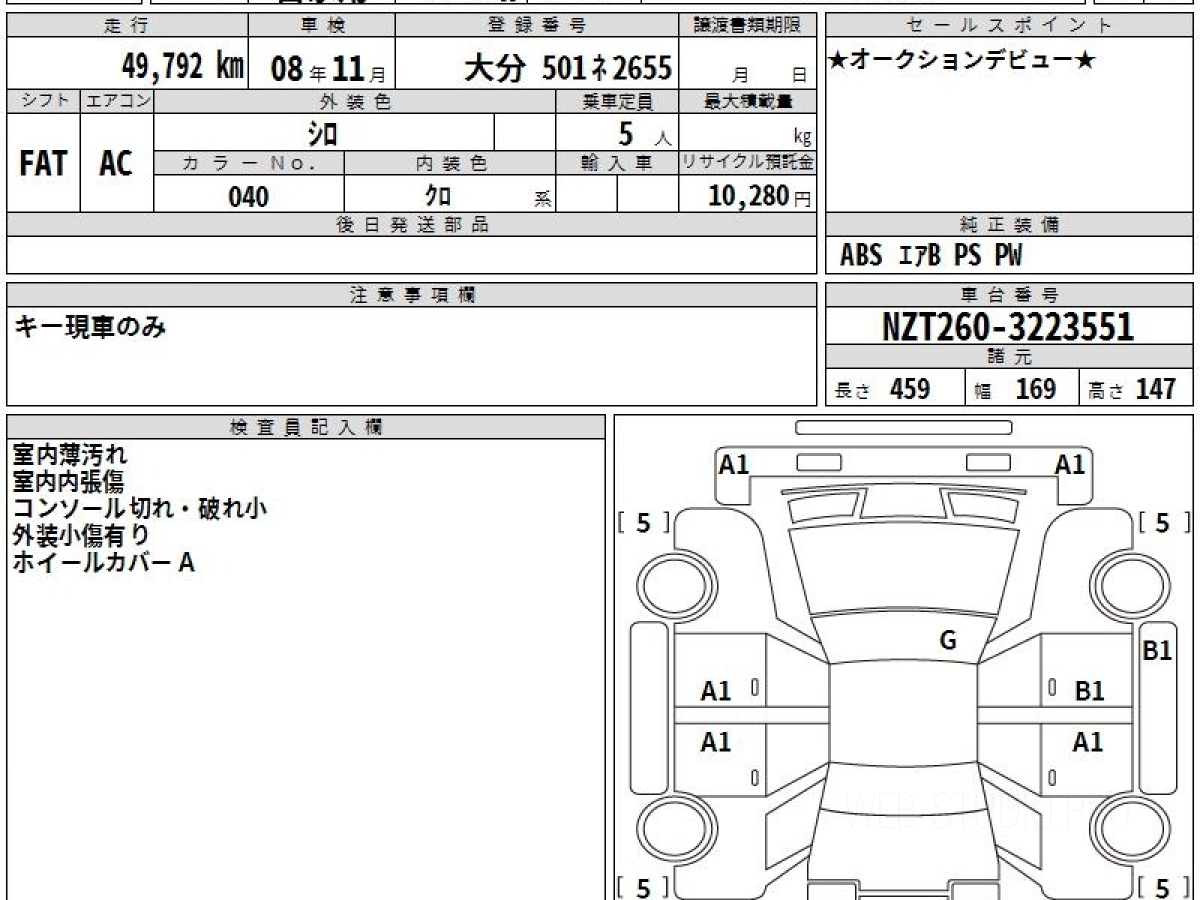Screen dimensions: 1200x900
Task: Select the FAT transmission value
Action: tap(43, 164)
